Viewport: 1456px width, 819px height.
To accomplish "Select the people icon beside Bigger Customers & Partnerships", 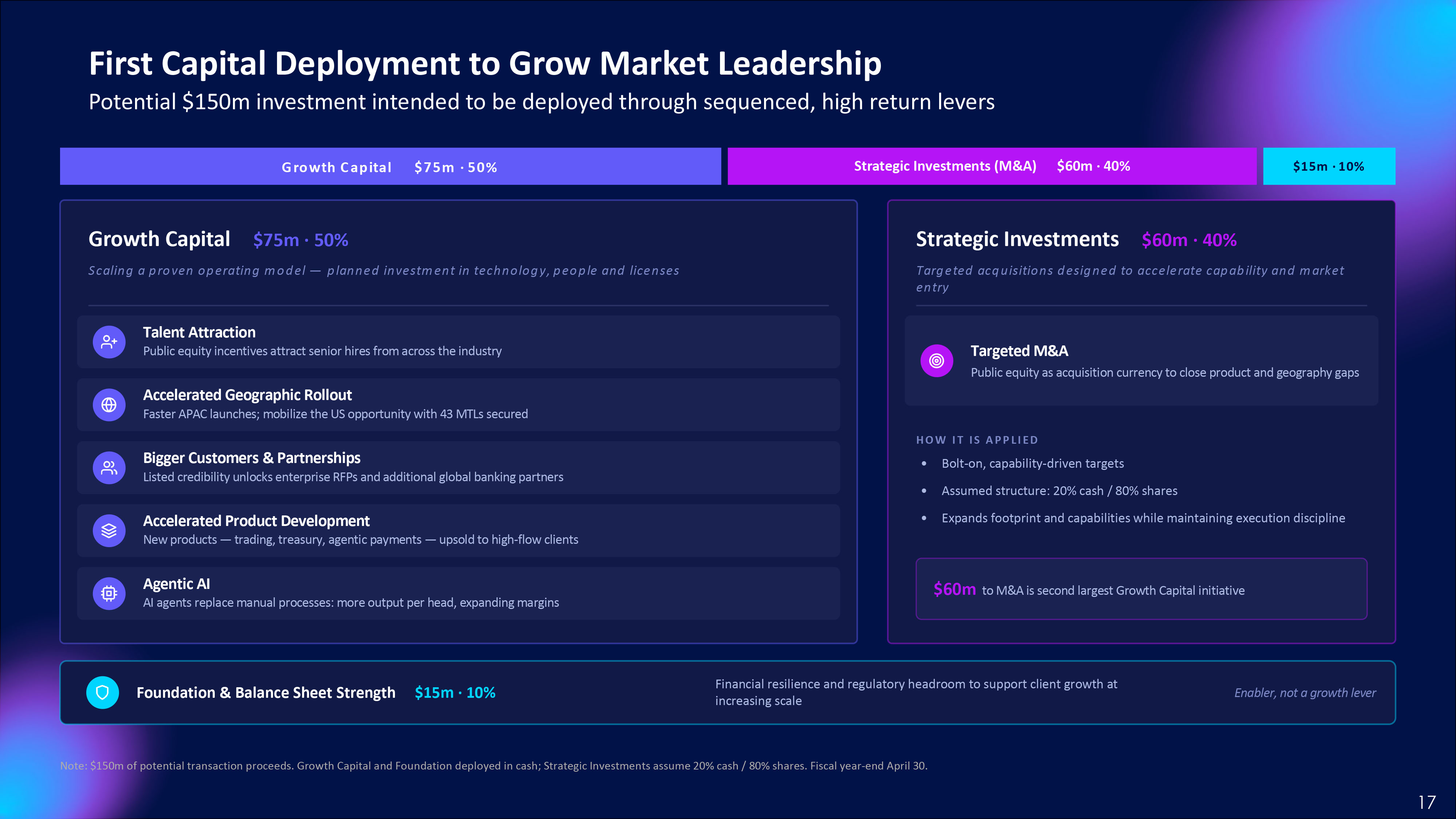I will (x=109, y=467).
